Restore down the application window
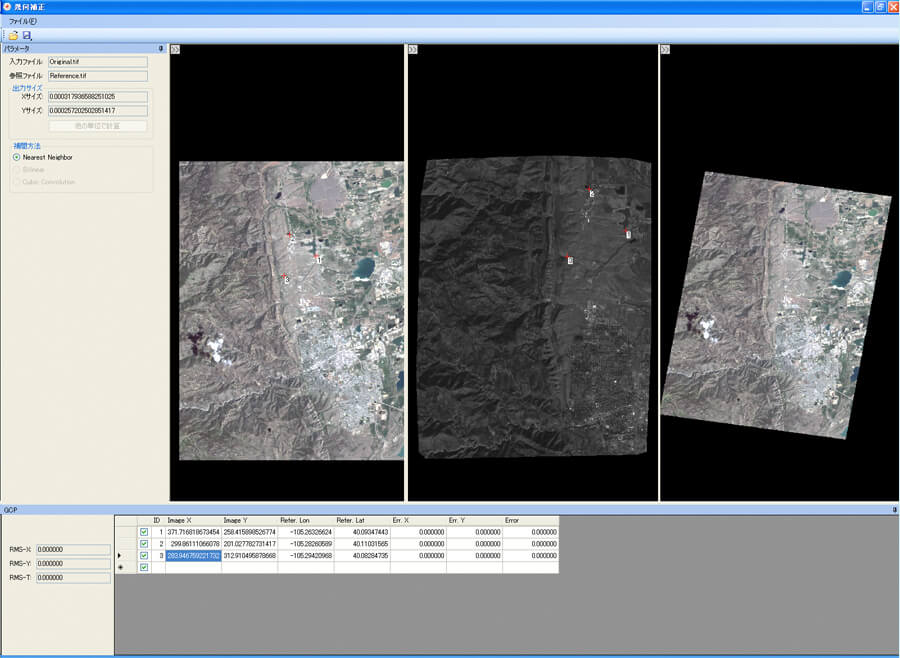The height and width of the screenshot is (658, 900). (880, 7)
